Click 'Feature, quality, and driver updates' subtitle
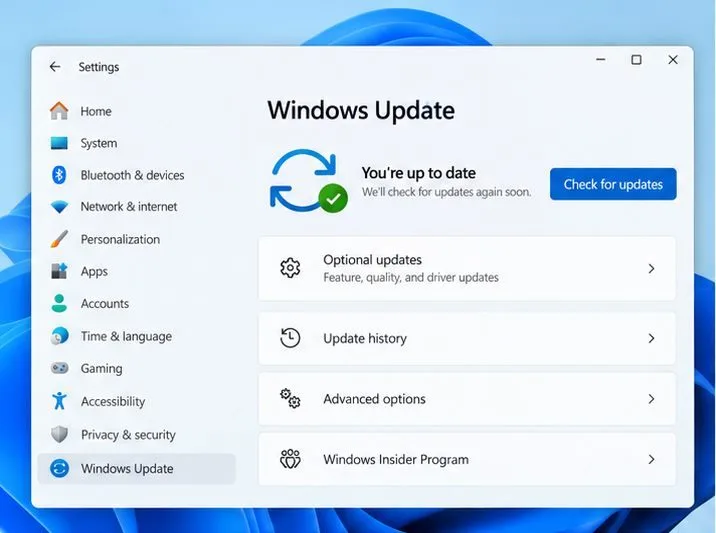Image resolution: width=716 pixels, height=533 pixels. 411,278
